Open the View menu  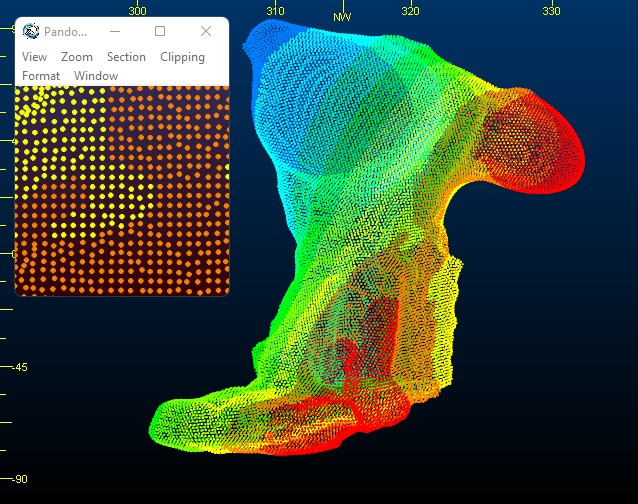[x=34, y=57]
